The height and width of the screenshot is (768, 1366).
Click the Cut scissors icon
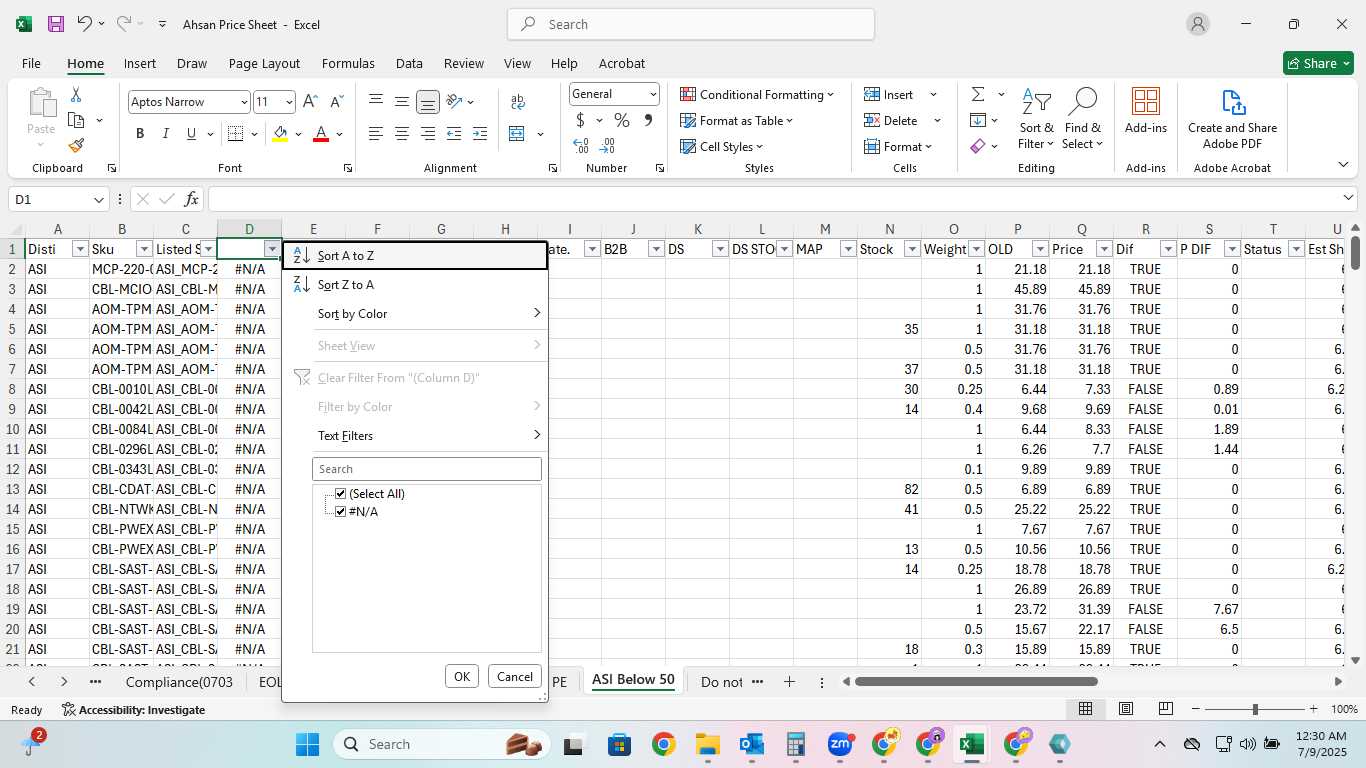[76, 95]
